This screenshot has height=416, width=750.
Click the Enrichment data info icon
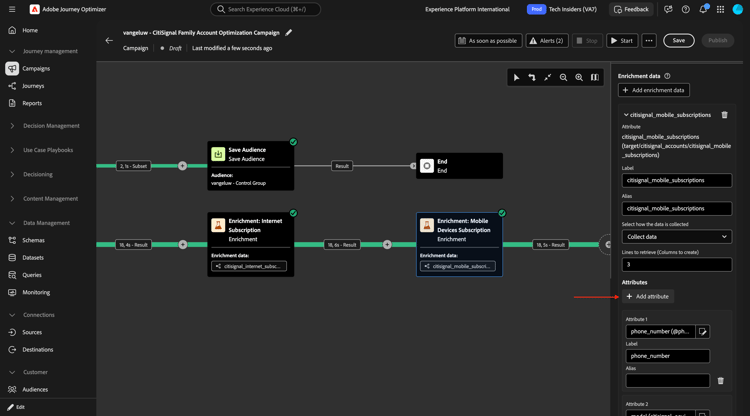[667, 76]
